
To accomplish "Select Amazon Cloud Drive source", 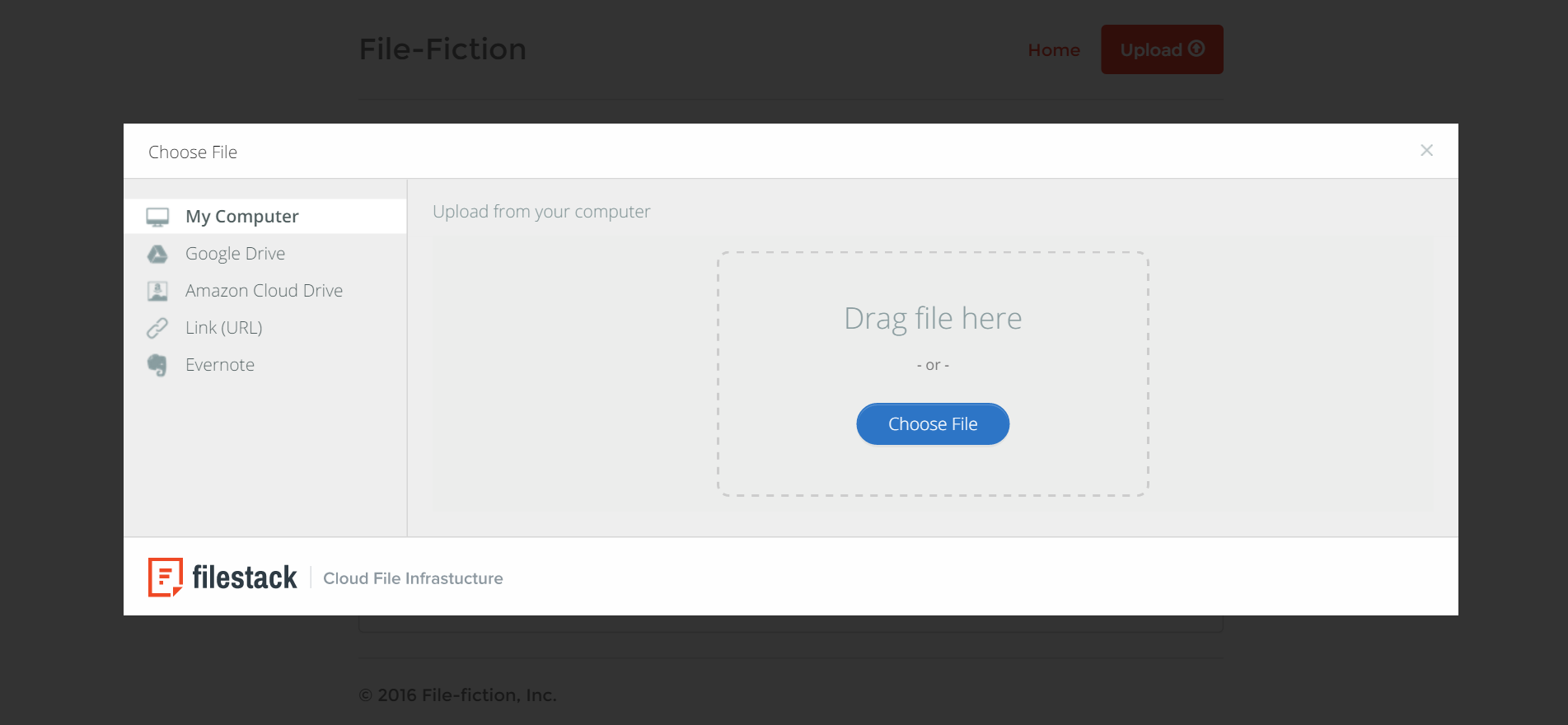I will (264, 291).
